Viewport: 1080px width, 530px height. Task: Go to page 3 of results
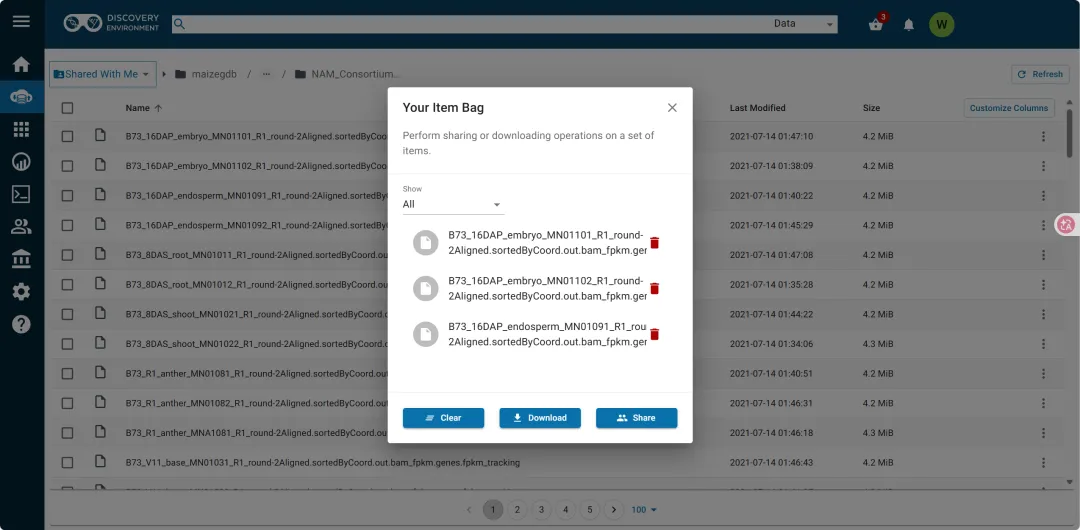[x=541, y=510]
